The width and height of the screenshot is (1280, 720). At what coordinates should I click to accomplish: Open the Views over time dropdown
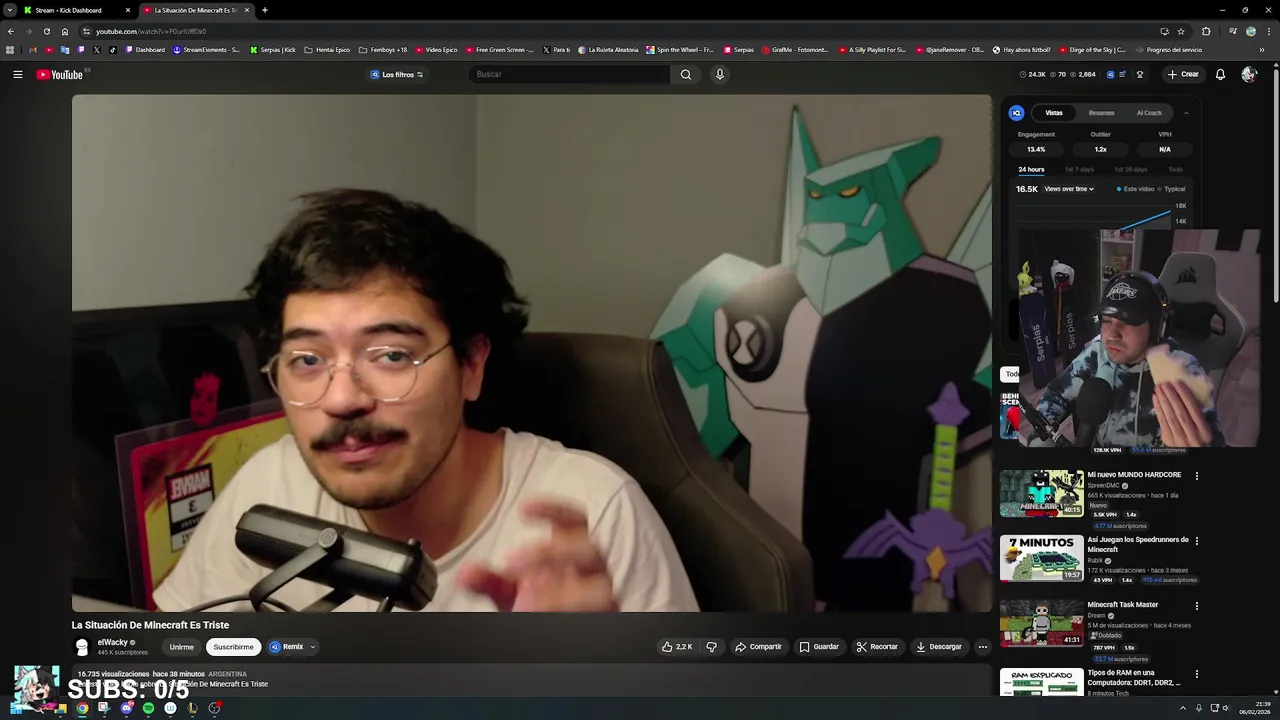pos(1069,189)
